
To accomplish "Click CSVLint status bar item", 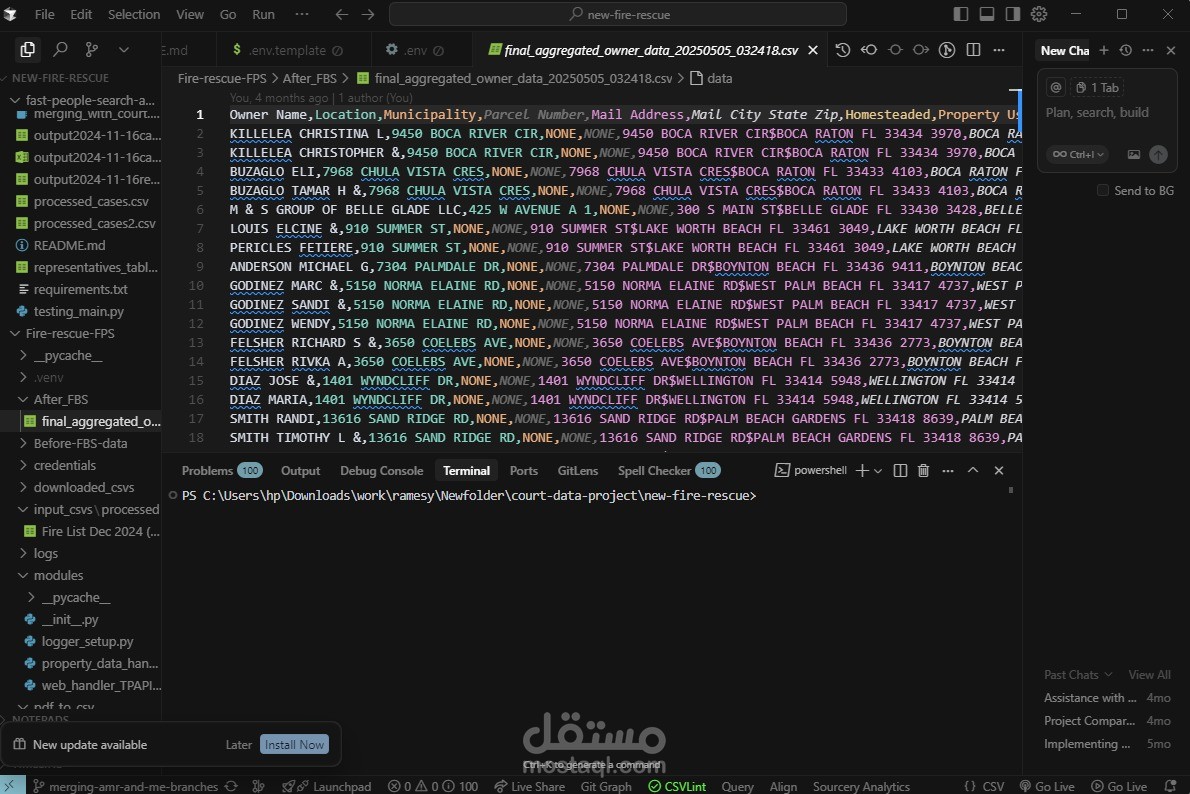I will 677,786.
